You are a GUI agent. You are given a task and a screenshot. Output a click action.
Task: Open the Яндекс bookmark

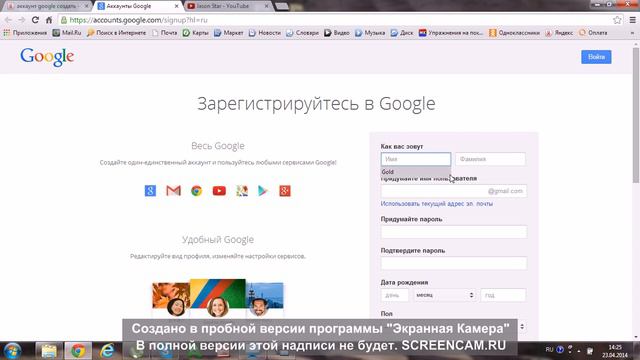click(x=559, y=33)
